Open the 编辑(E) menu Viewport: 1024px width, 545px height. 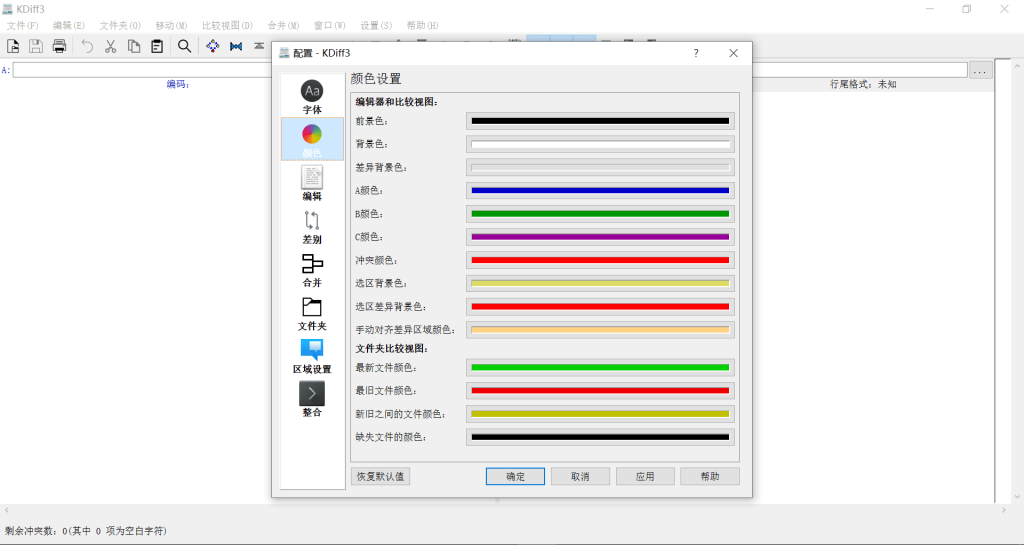(x=69, y=25)
